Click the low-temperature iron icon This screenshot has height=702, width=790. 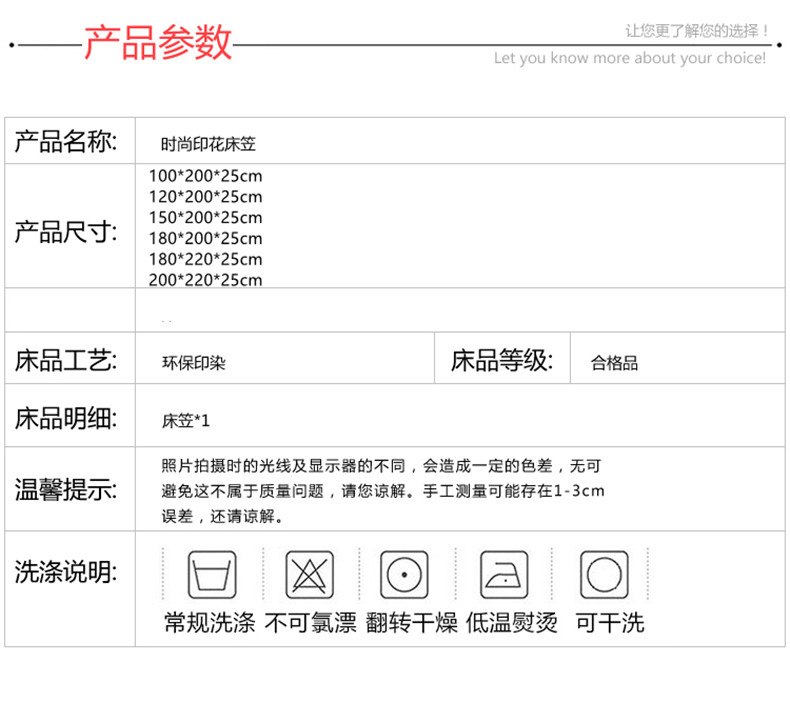[504, 575]
